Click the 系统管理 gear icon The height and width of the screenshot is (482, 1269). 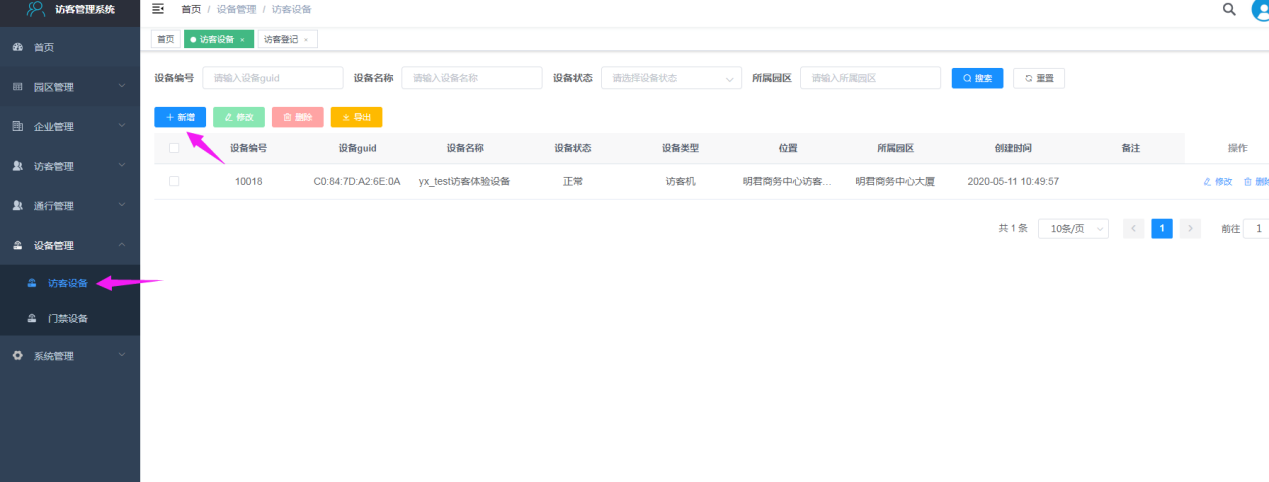coord(17,356)
